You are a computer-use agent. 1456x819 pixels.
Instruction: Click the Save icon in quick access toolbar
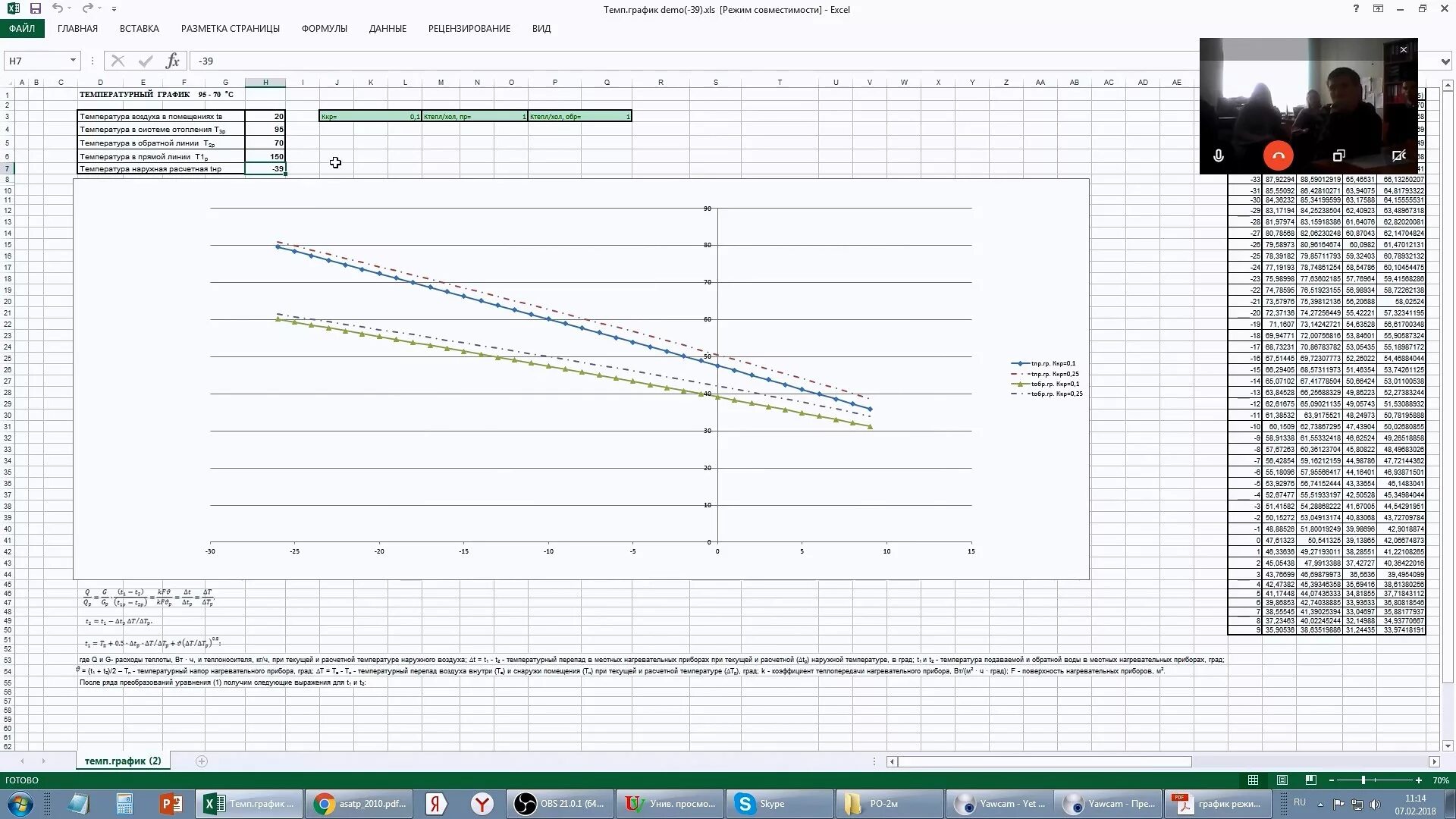pos(35,8)
